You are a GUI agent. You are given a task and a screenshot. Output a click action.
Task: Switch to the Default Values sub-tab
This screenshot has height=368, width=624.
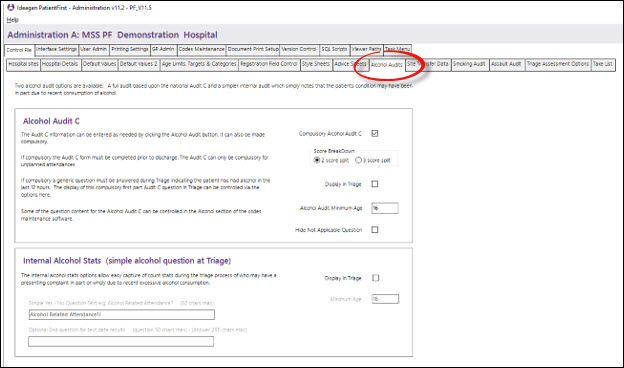[x=99, y=64]
